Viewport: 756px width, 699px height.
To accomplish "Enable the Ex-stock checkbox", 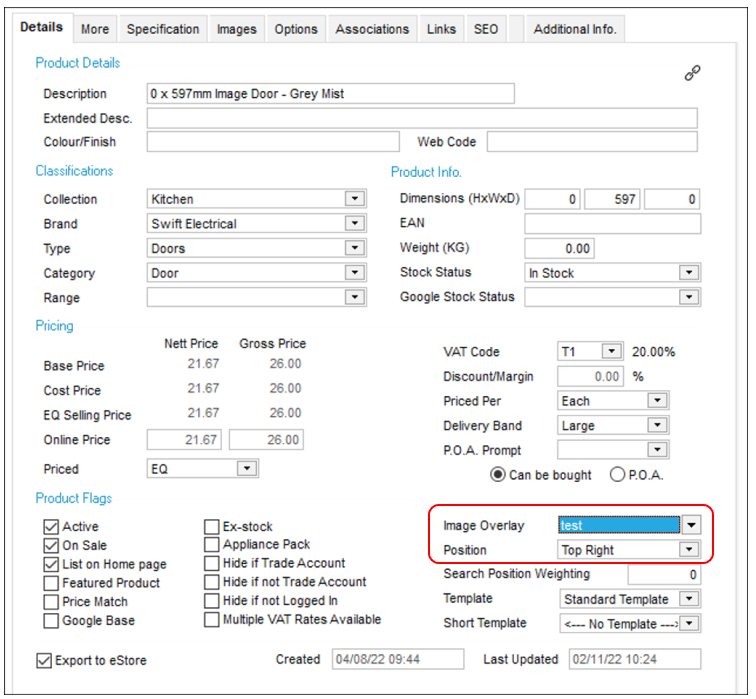I will pyautogui.click(x=212, y=526).
